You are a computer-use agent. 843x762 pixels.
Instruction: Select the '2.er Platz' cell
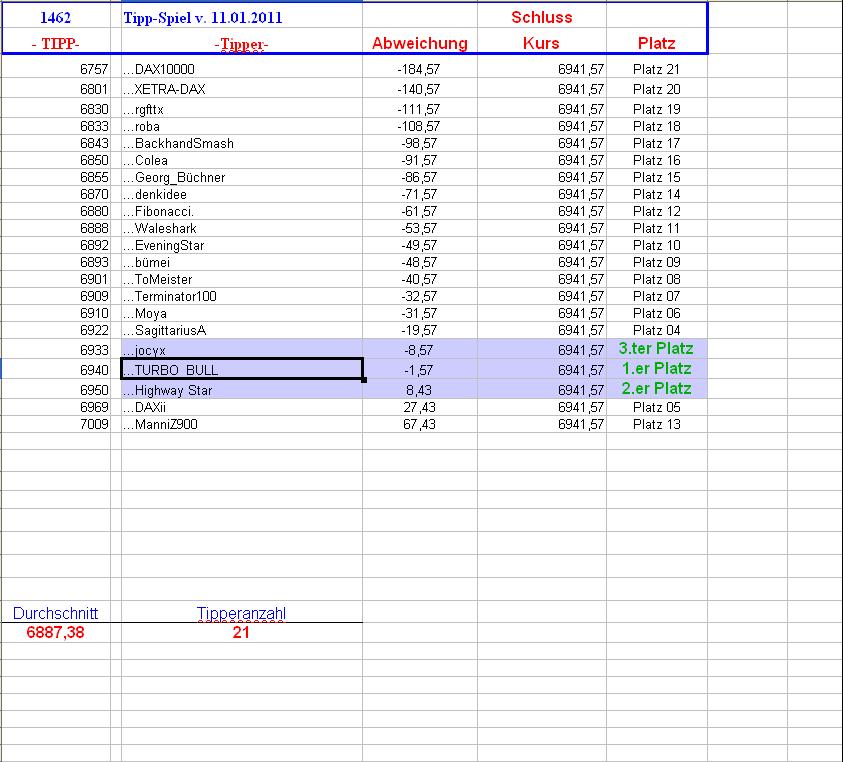656,389
